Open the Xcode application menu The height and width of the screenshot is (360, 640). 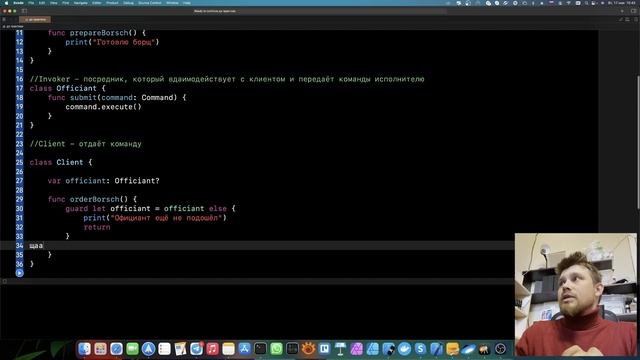pyautogui.click(x=18, y=3)
